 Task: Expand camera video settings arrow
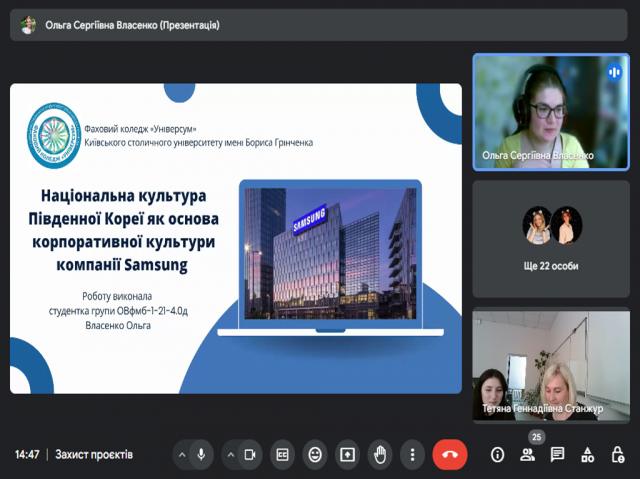[231, 455]
